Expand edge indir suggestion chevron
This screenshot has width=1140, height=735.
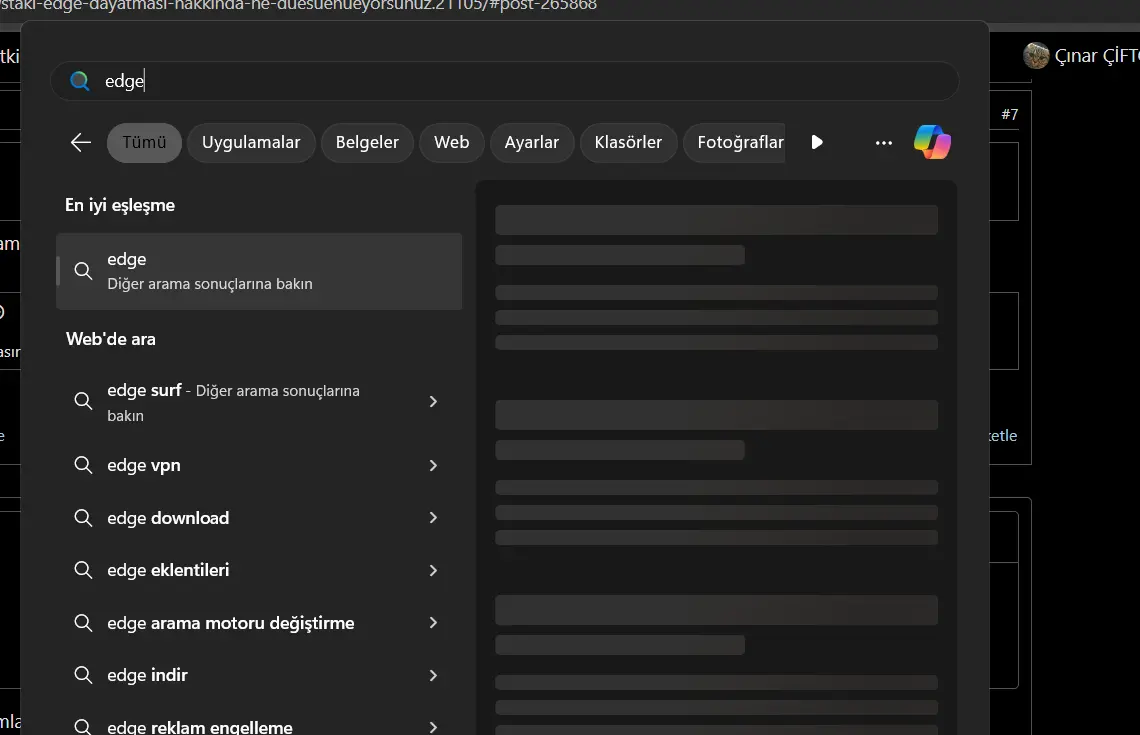[x=433, y=675]
